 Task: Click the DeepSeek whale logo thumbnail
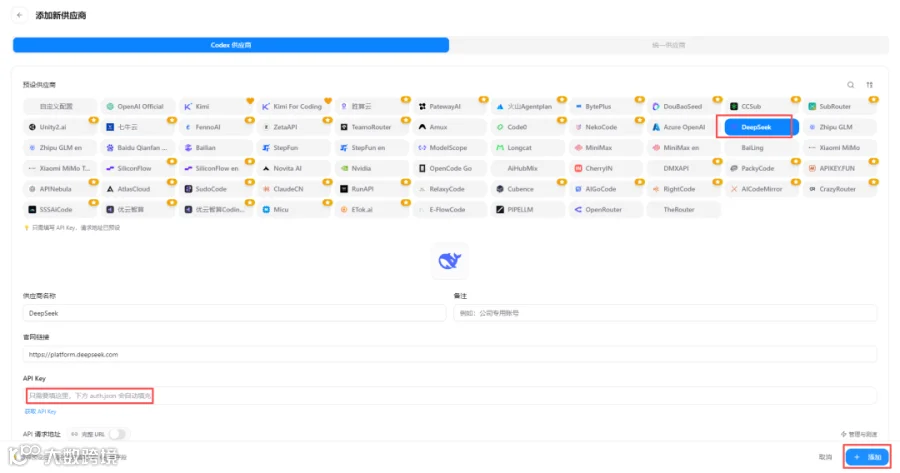450,261
